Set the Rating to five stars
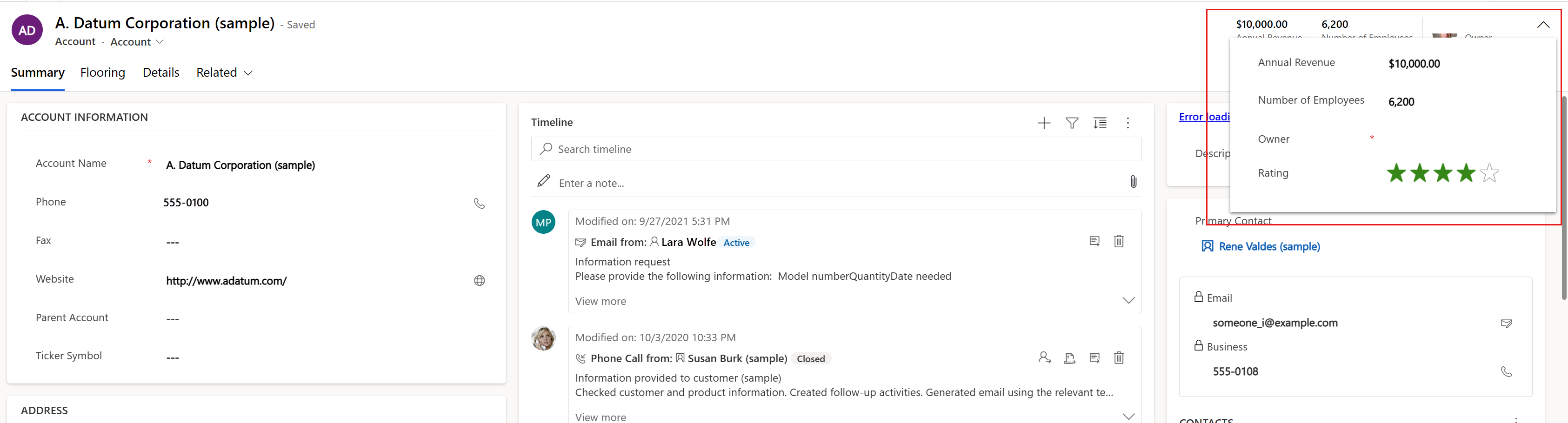The width and height of the screenshot is (1568, 423). tap(1489, 173)
